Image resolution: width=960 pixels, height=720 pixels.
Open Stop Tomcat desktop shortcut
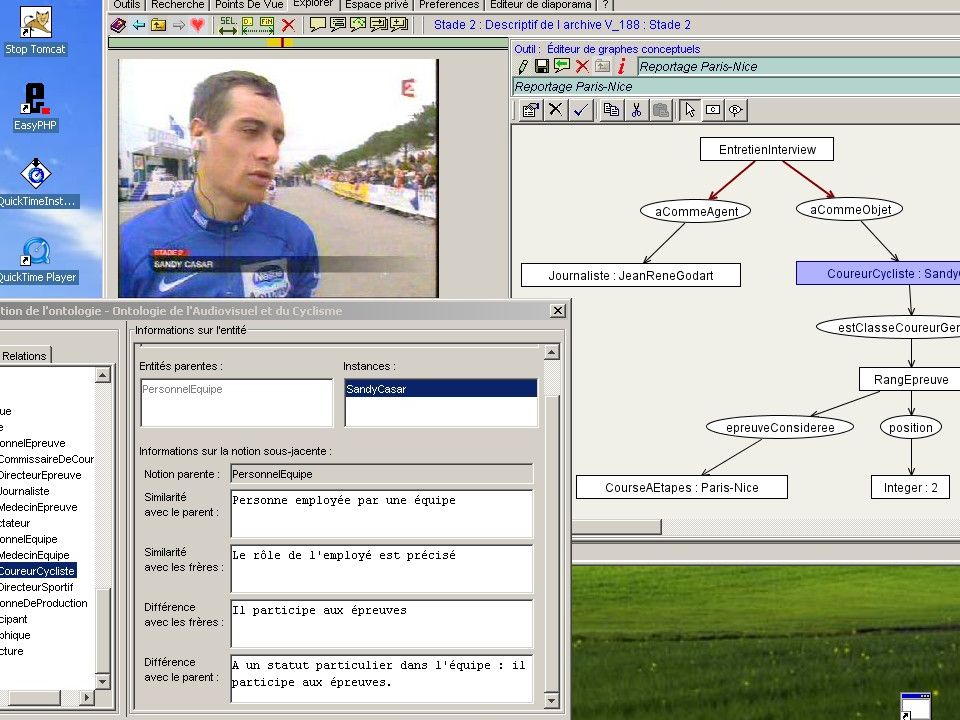[35, 31]
